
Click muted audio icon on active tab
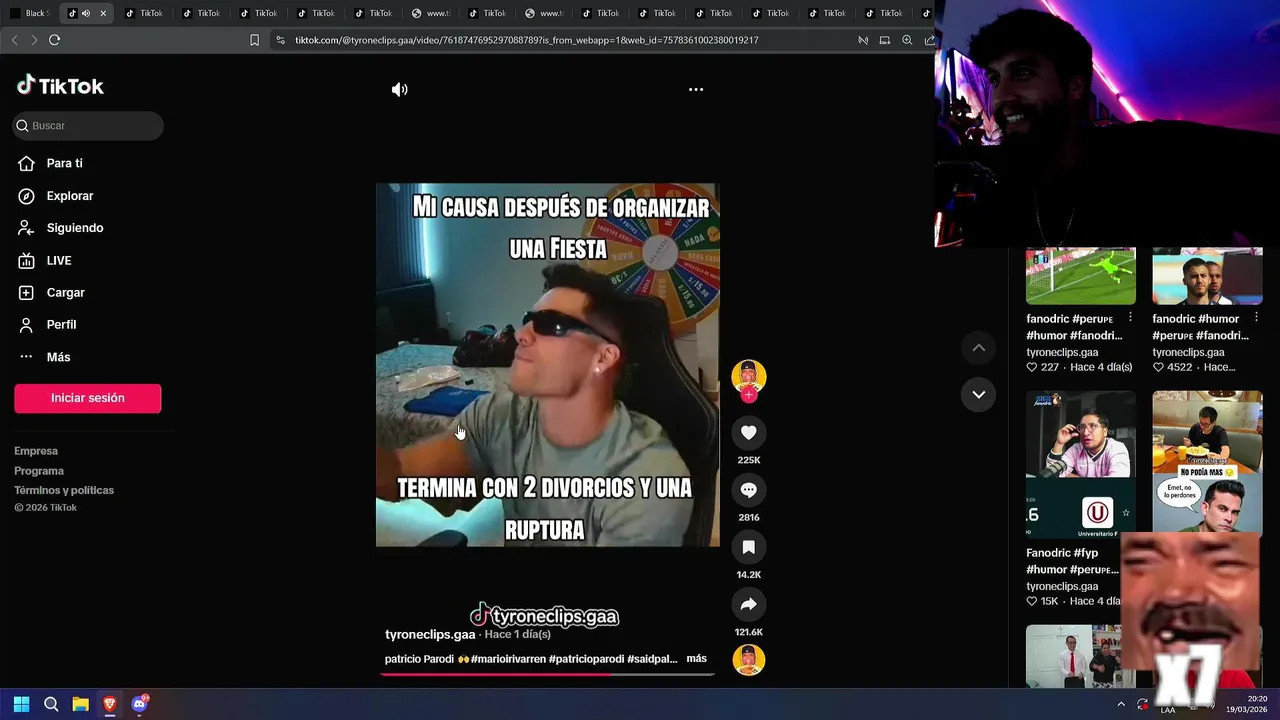pyautogui.click(x=86, y=13)
